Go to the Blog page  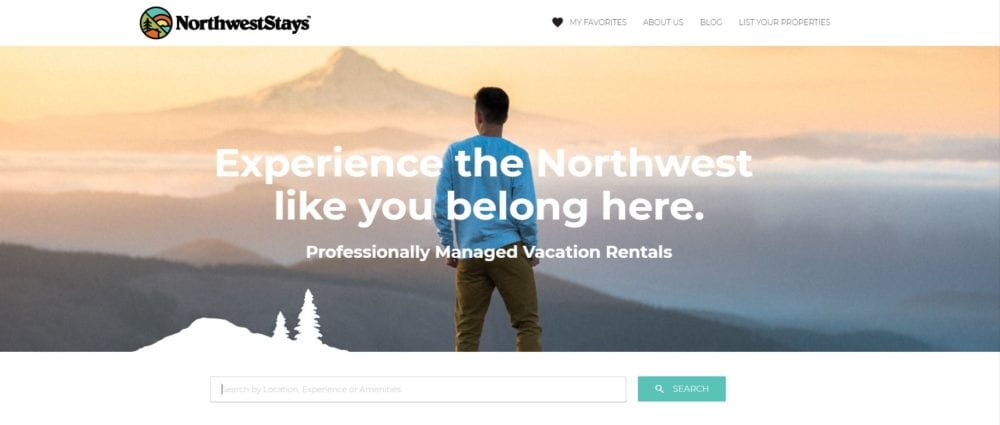[x=711, y=22]
